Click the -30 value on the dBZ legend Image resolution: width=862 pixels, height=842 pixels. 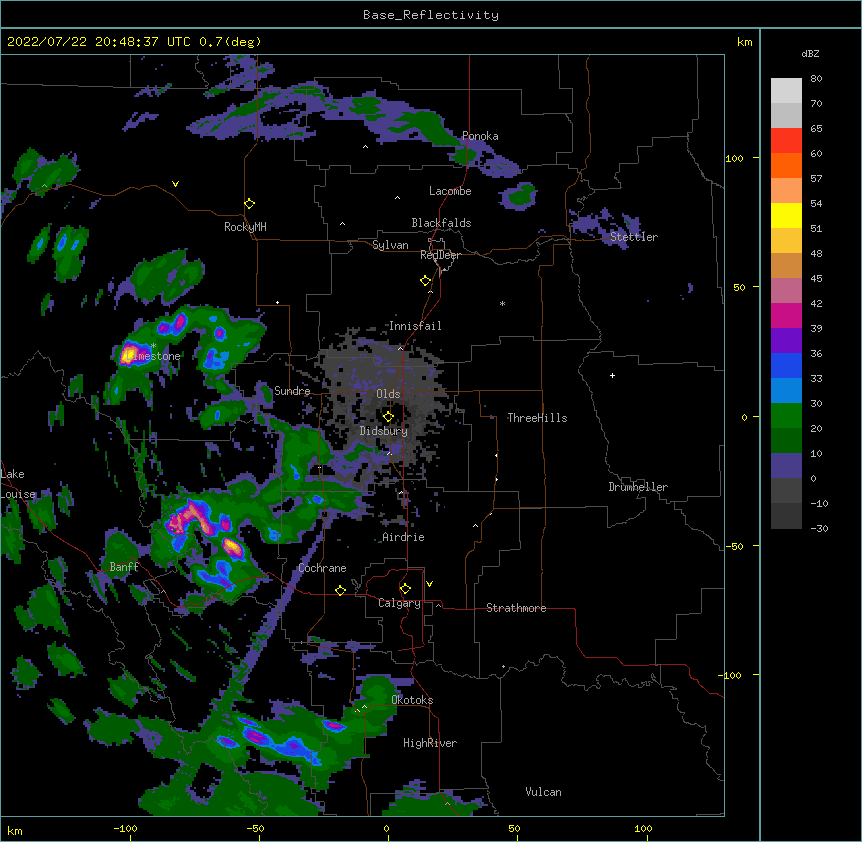click(819, 528)
